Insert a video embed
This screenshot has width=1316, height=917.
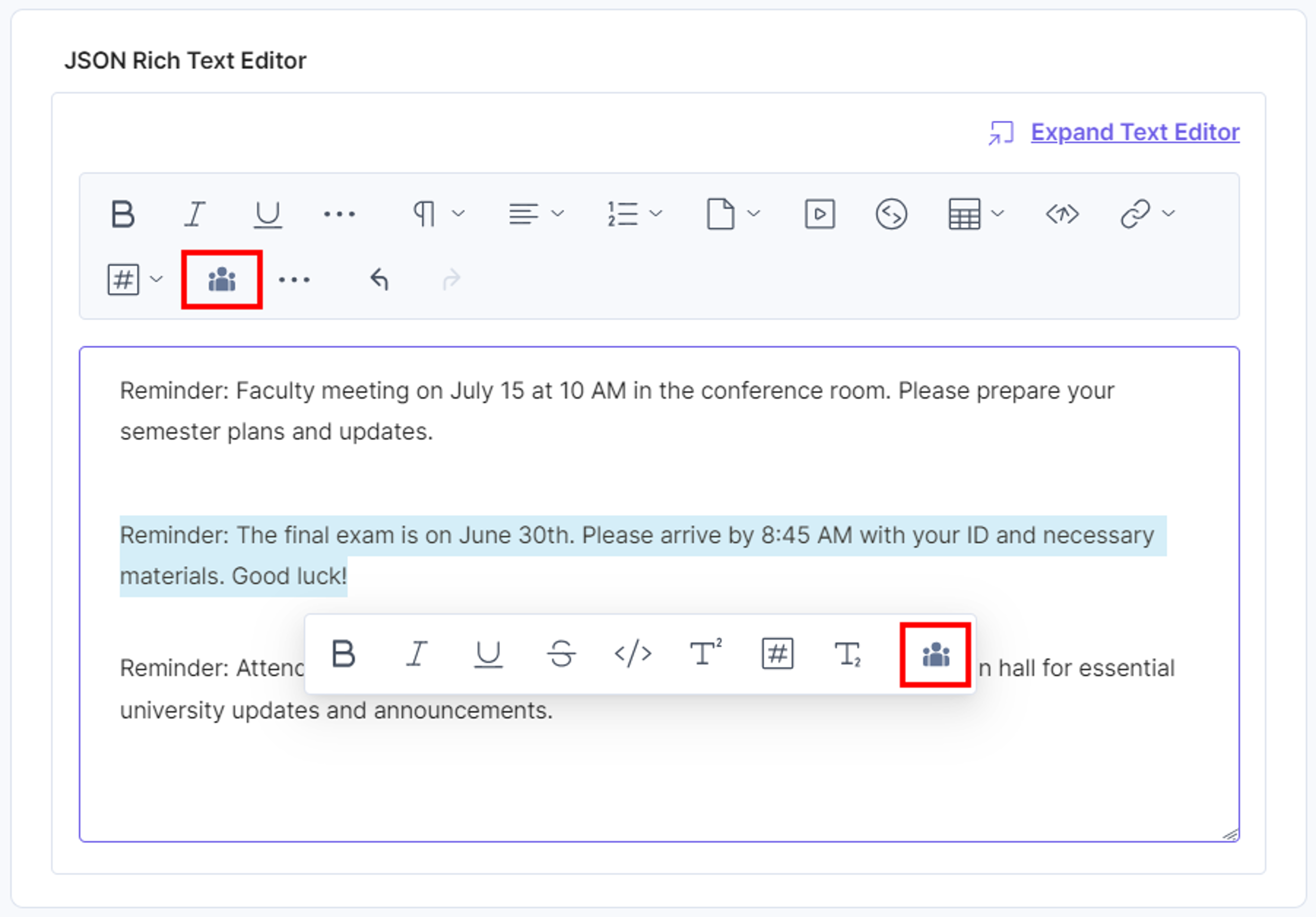click(x=820, y=215)
